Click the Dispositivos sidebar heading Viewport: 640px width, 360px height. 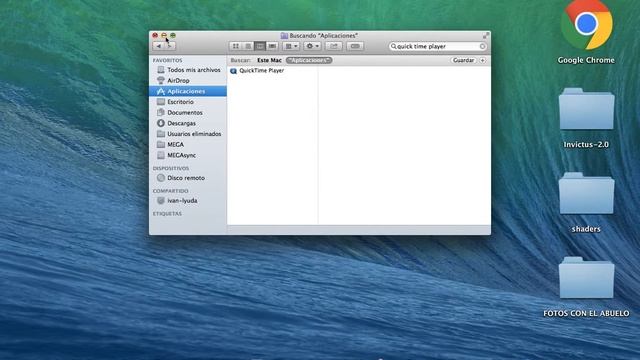[171, 168]
